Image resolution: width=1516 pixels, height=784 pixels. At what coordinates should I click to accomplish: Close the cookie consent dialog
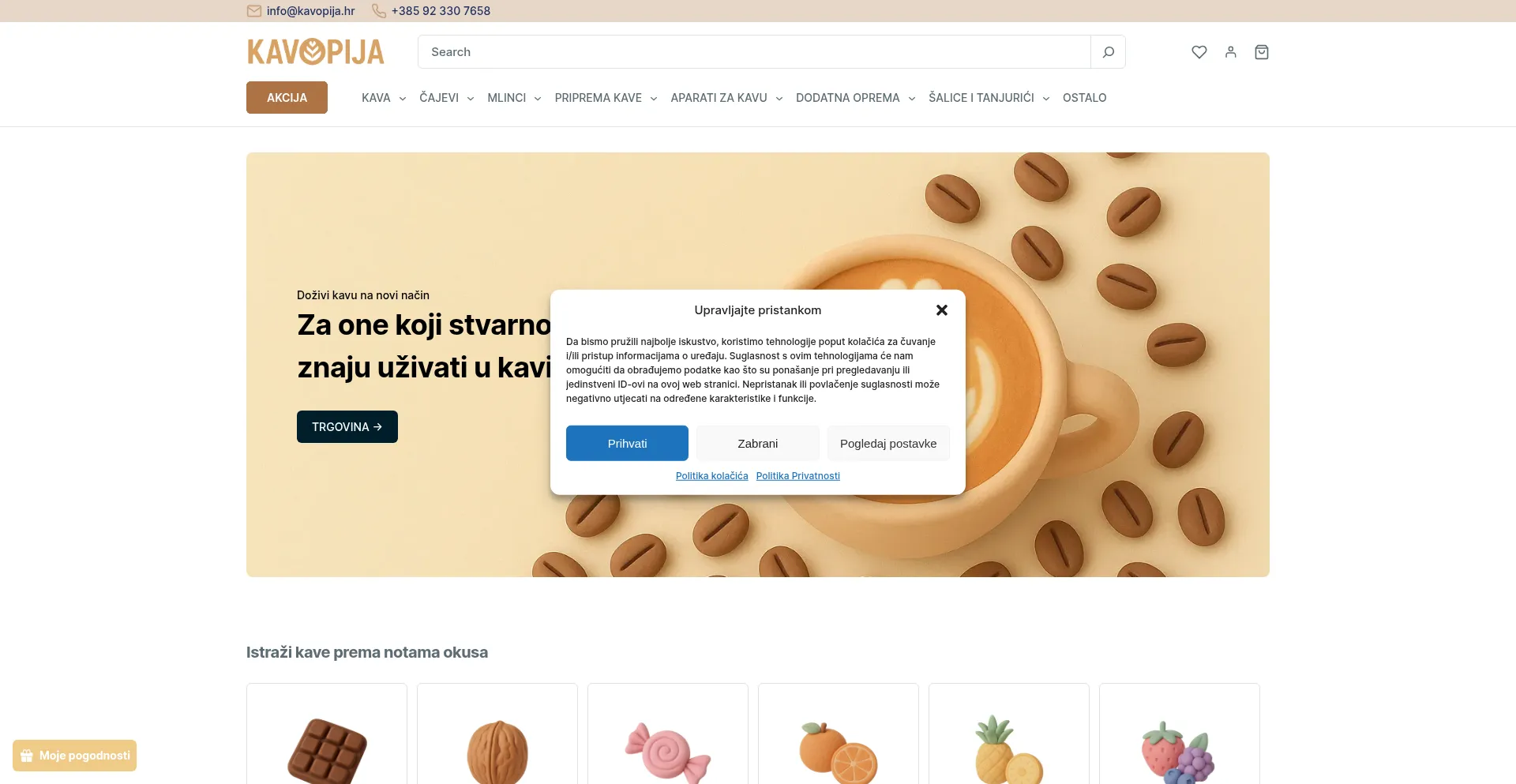pos(941,310)
